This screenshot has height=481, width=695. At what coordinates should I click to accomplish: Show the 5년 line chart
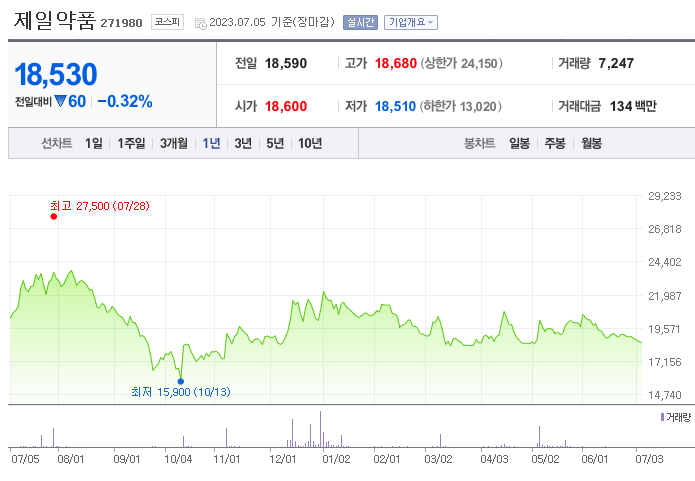tap(275, 143)
